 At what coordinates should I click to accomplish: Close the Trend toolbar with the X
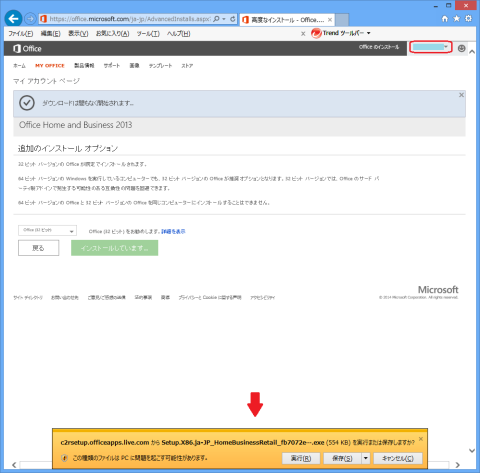[x=303, y=33]
